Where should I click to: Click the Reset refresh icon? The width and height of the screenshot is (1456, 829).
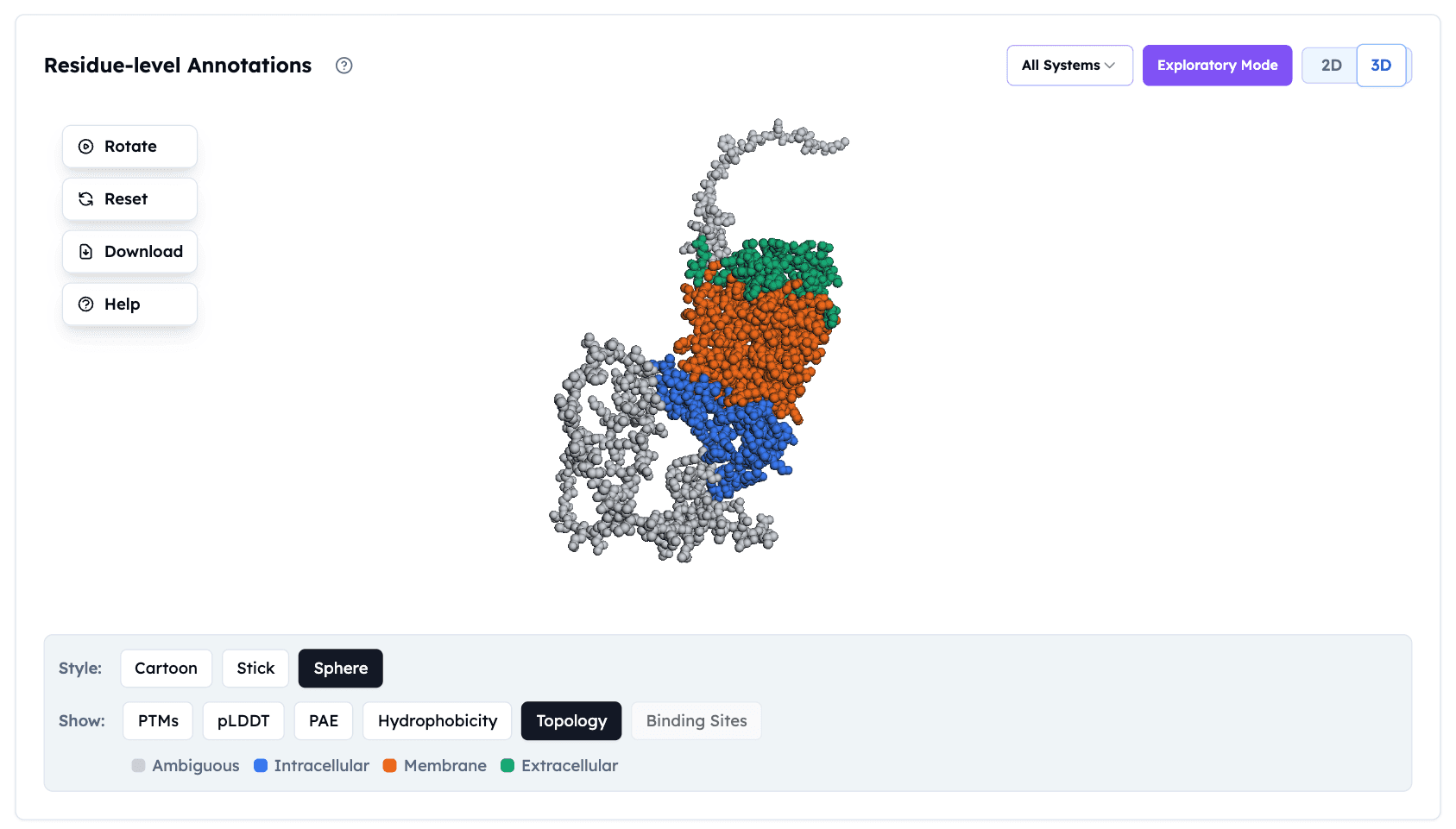[85, 198]
